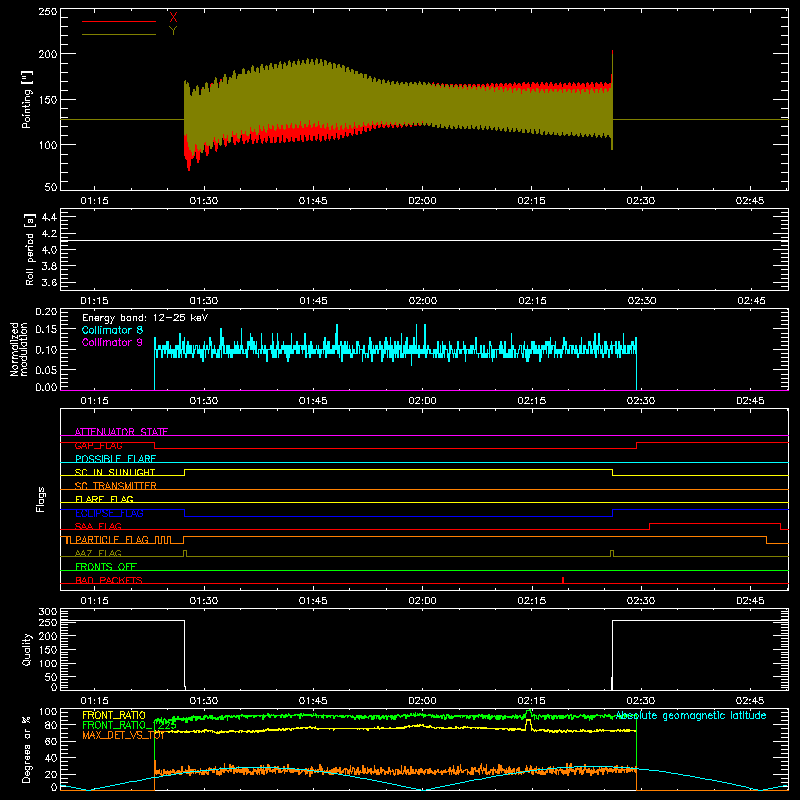This screenshot has height=800, width=800.
Task: Click 01:15 time label under Flags plot
Action: 94,601
